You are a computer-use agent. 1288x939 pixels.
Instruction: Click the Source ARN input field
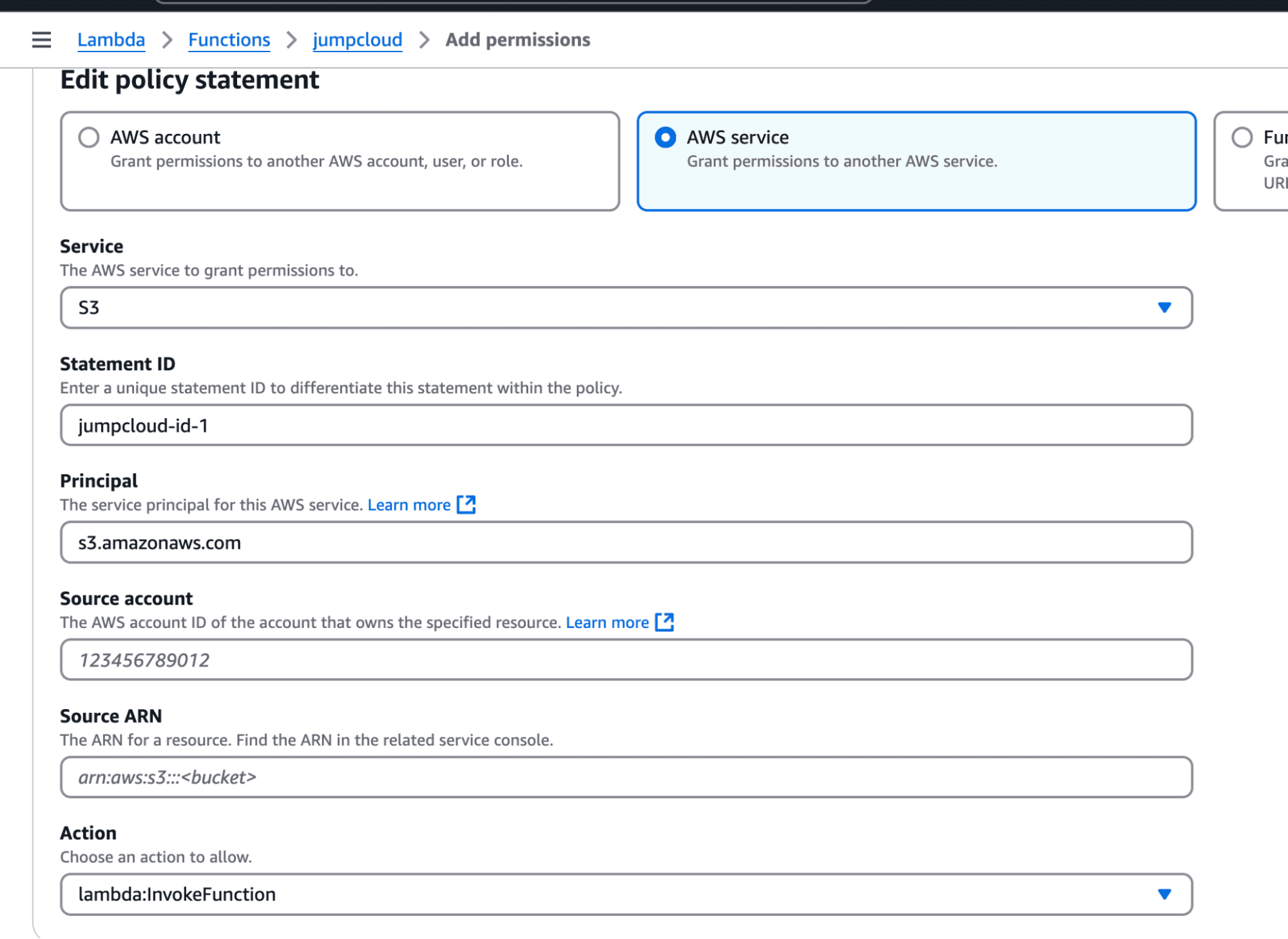625,777
